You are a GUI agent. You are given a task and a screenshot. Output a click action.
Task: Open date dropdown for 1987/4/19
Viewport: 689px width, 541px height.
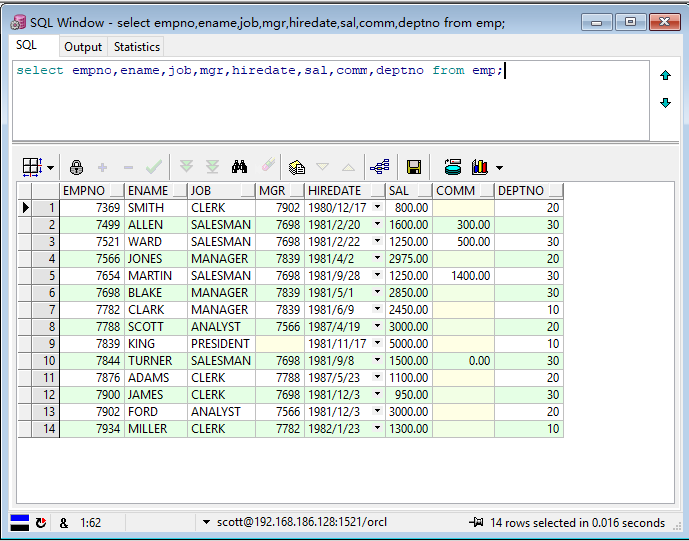(377, 326)
